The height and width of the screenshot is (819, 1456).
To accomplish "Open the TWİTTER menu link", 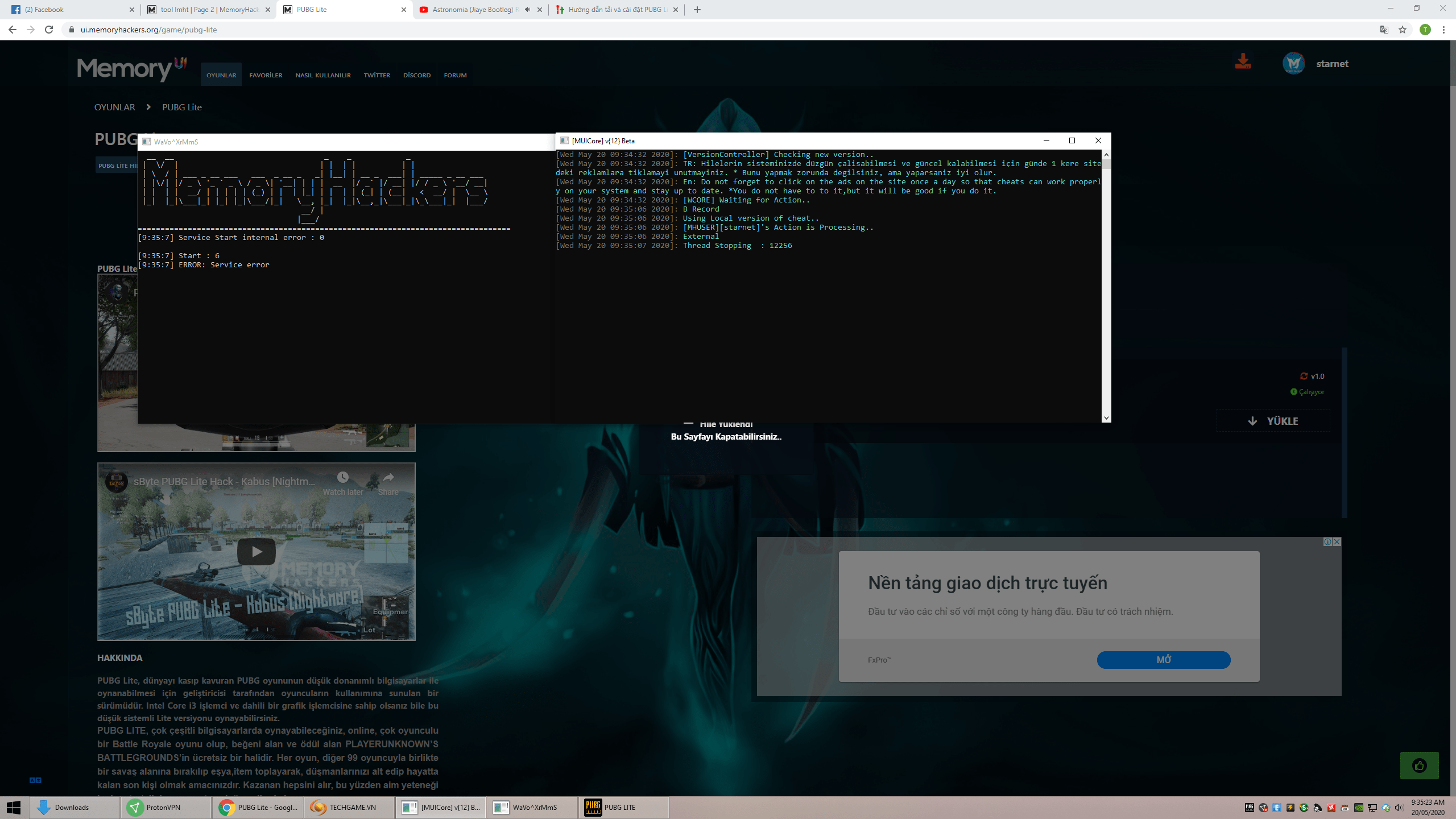I will [x=377, y=75].
